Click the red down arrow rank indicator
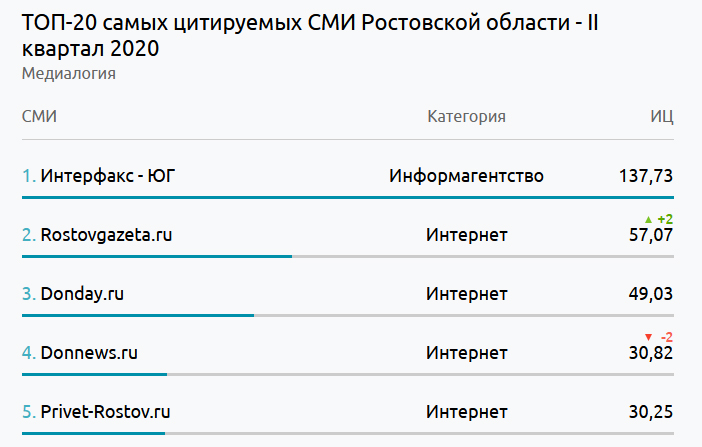 pos(648,337)
